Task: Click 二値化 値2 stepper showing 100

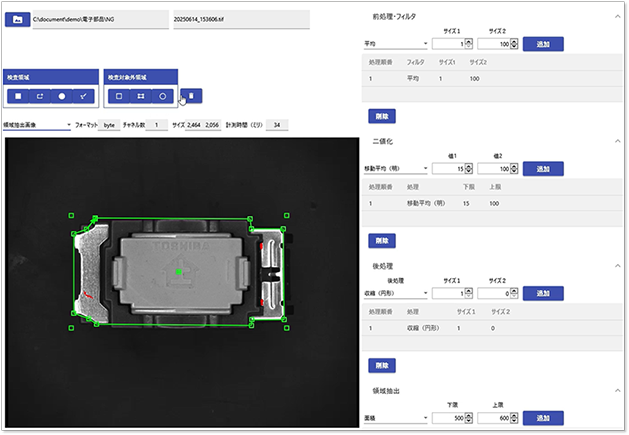Action: click(x=514, y=169)
